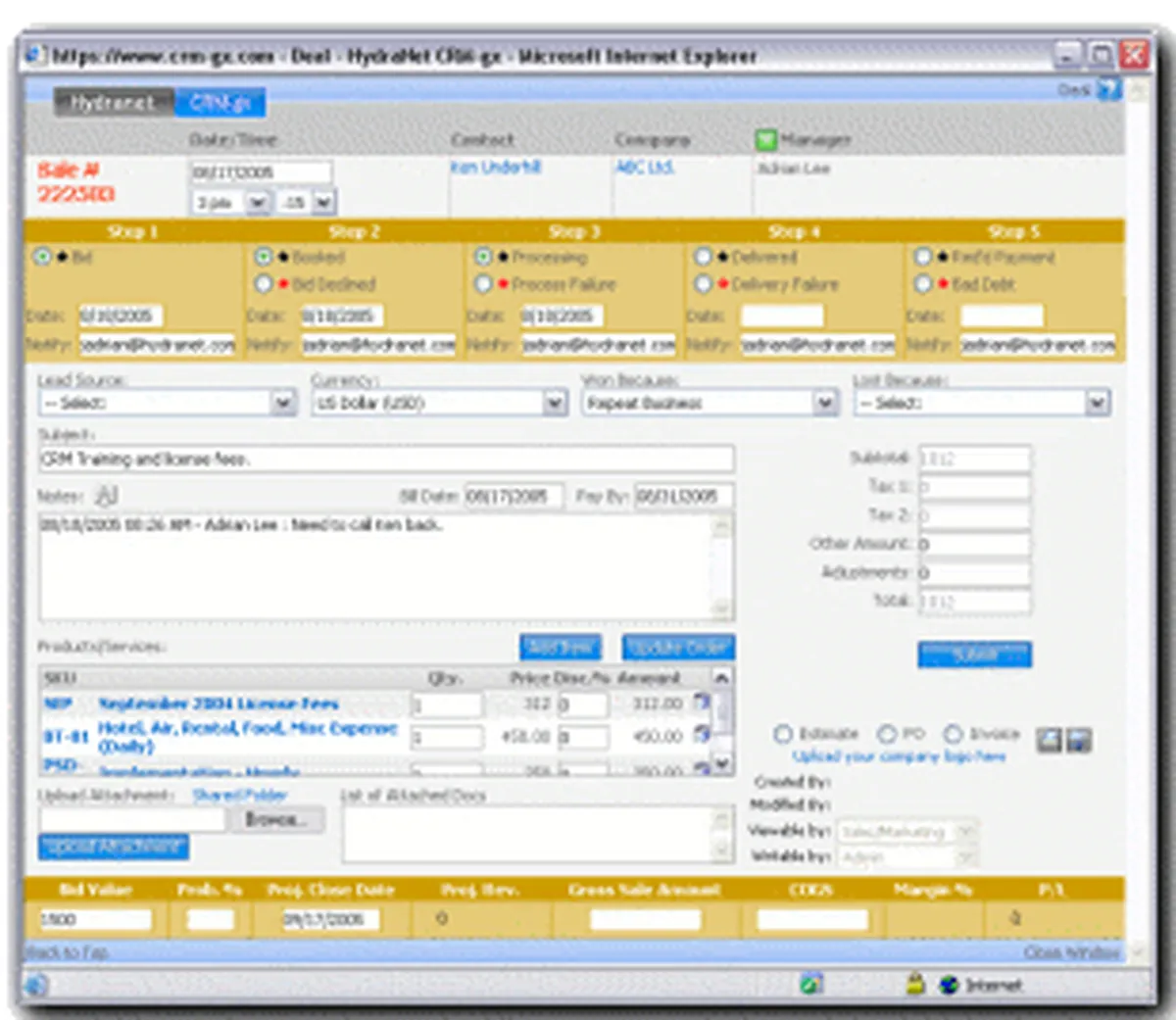Click the Upload Attachment button

(x=114, y=847)
